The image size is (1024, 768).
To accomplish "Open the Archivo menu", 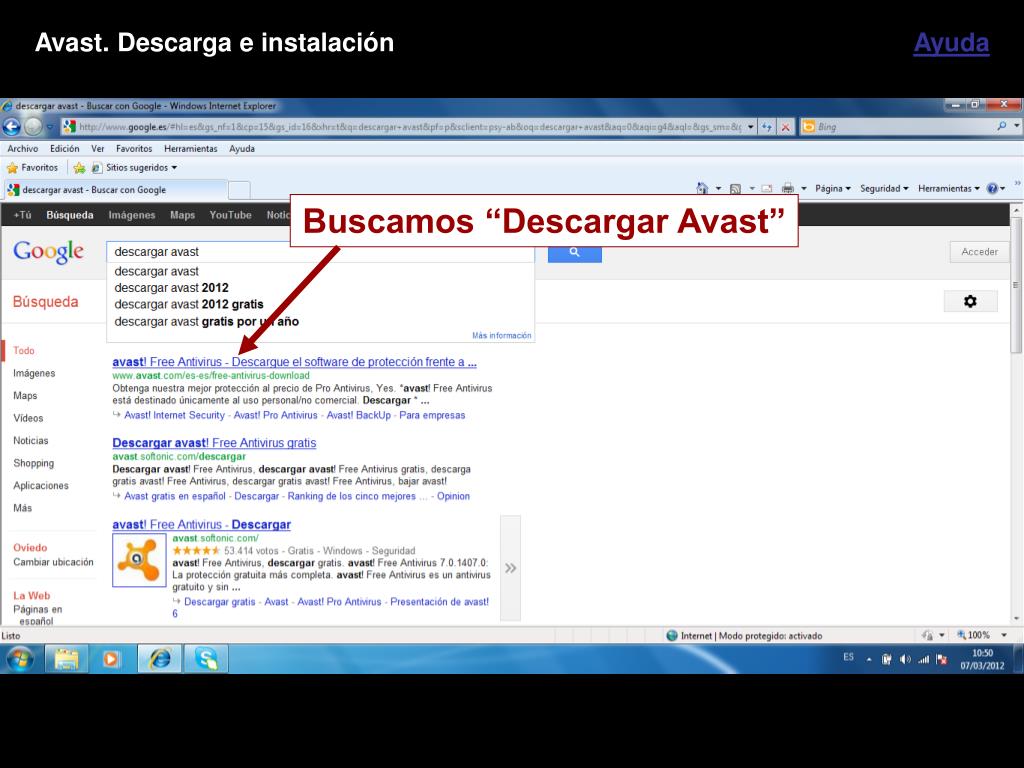I will point(23,149).
